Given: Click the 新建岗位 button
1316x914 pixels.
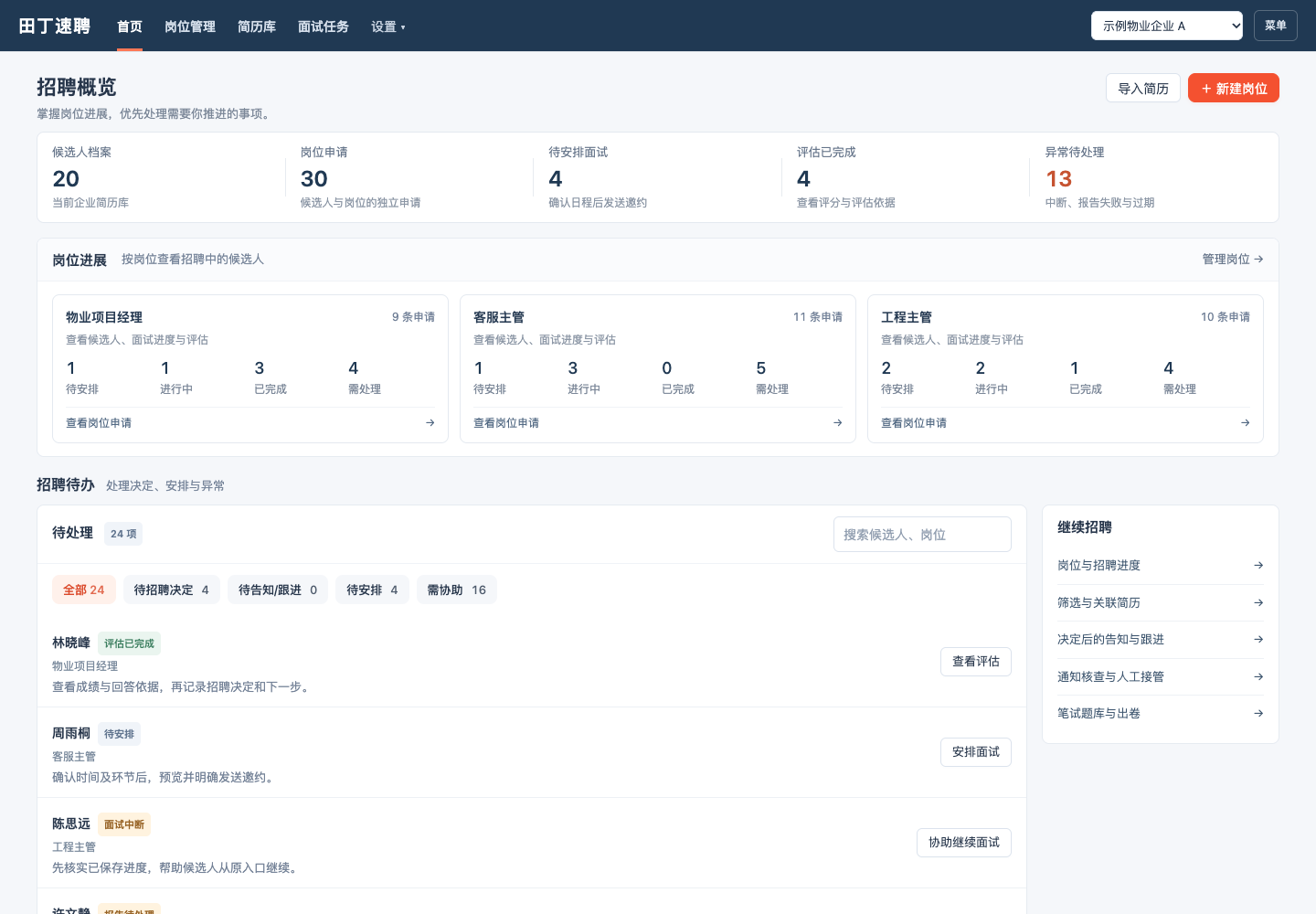Looking at the screenshot, I should point(1234,88).
